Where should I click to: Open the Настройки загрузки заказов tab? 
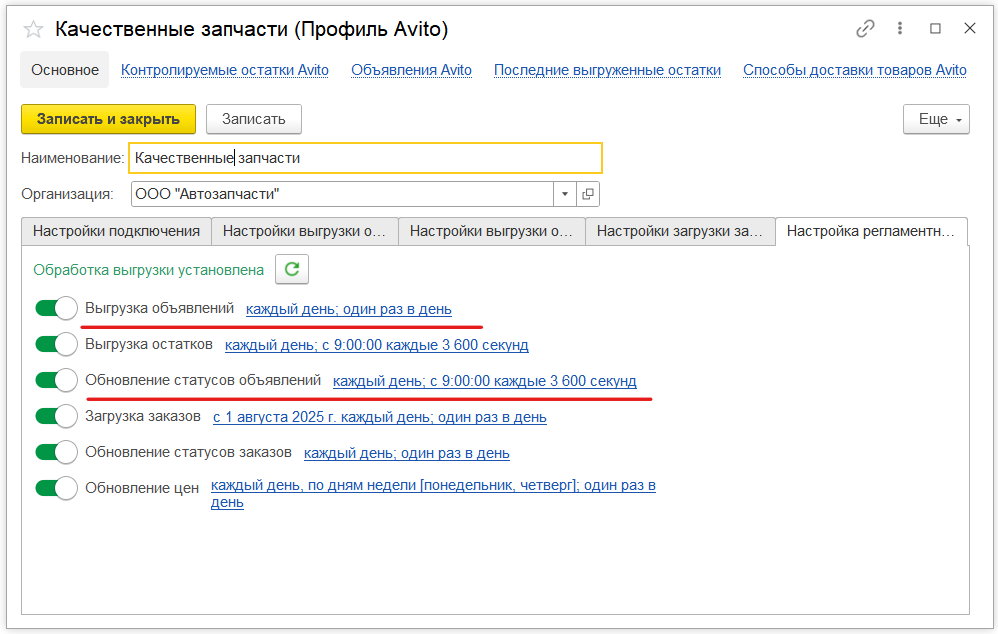pyautogui.click(x=679, y=231)
